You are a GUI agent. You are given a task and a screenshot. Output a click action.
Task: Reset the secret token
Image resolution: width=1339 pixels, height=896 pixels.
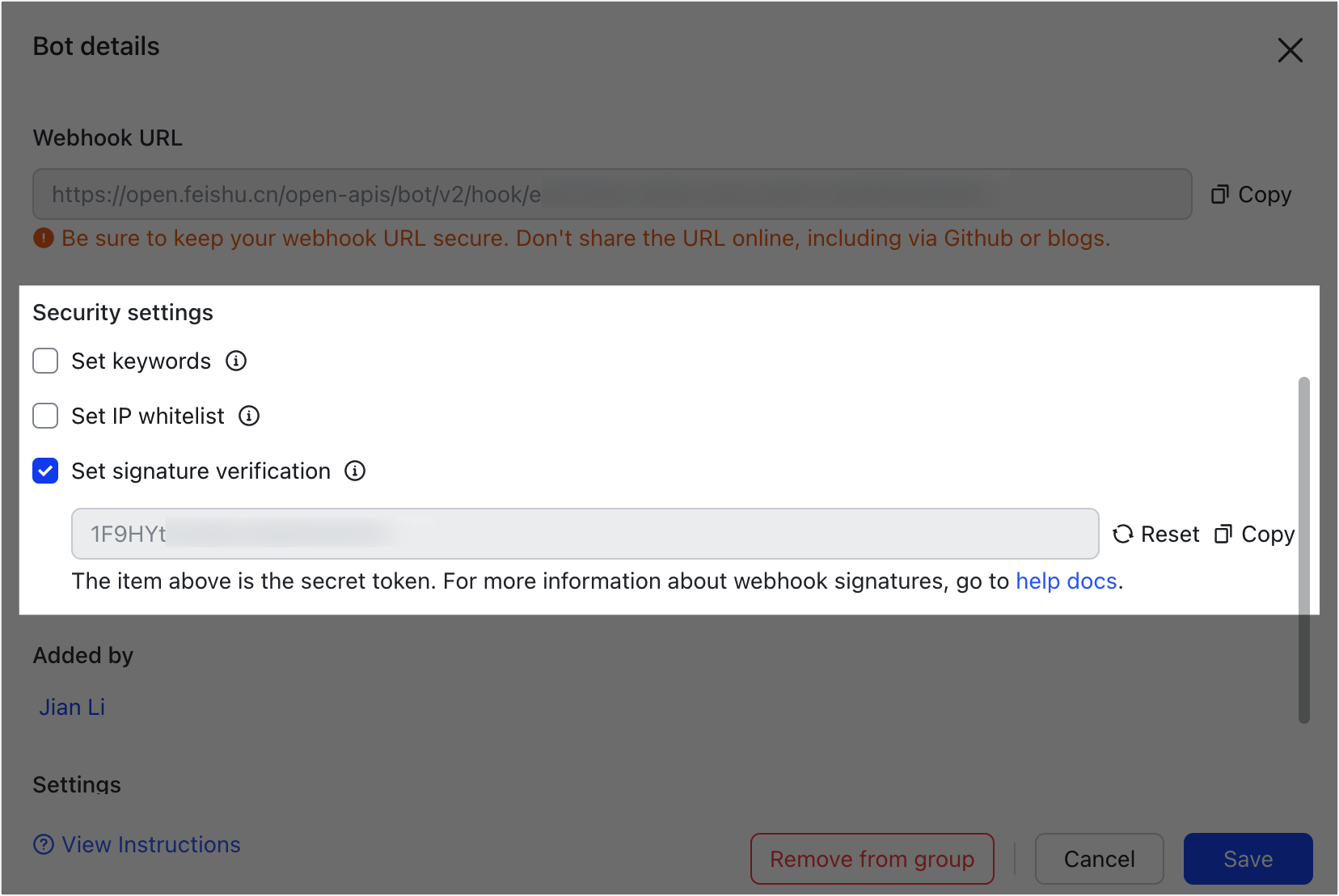click(1155, 534)
